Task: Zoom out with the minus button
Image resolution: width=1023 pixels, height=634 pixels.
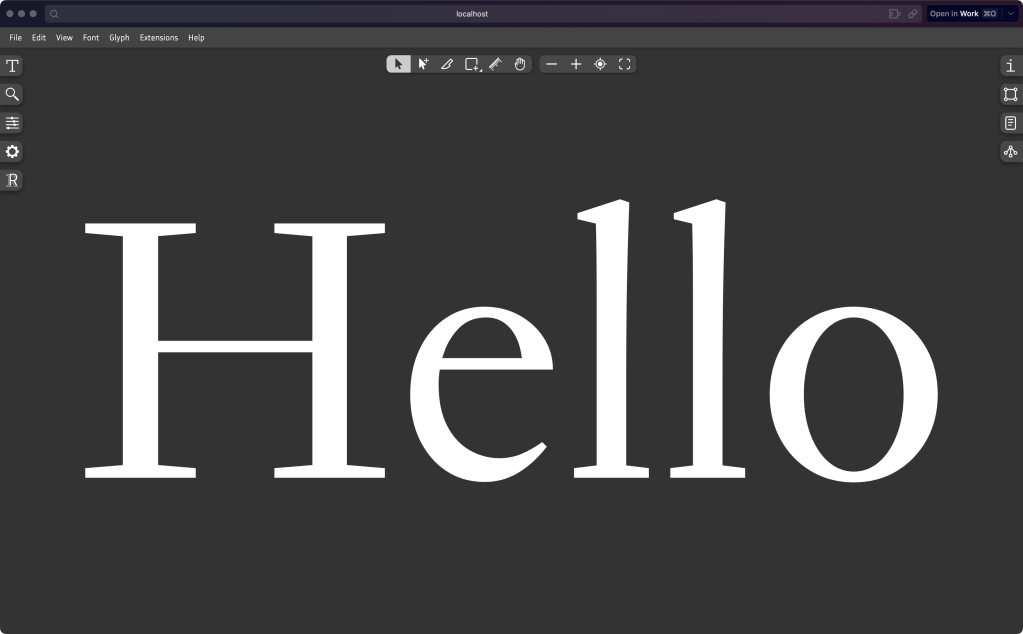Action: click(551, 64)
